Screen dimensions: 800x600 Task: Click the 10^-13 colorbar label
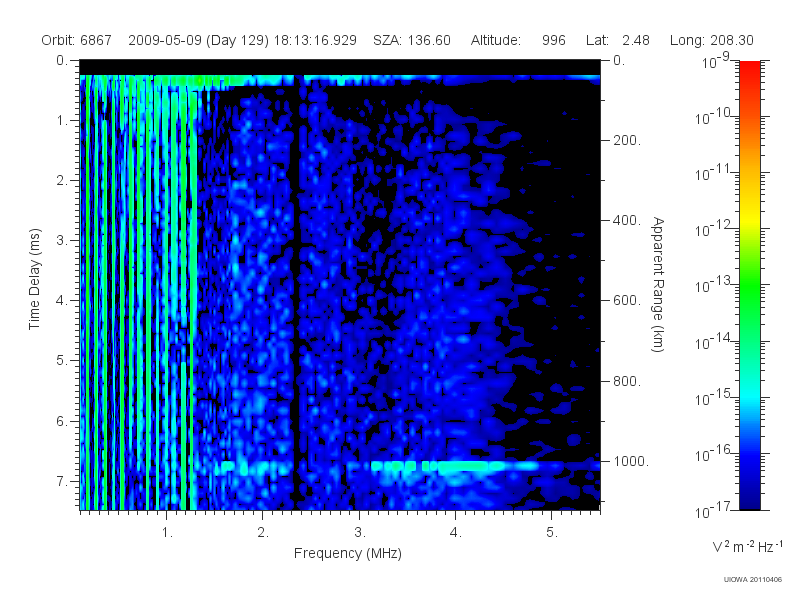(x=714, y=285)
